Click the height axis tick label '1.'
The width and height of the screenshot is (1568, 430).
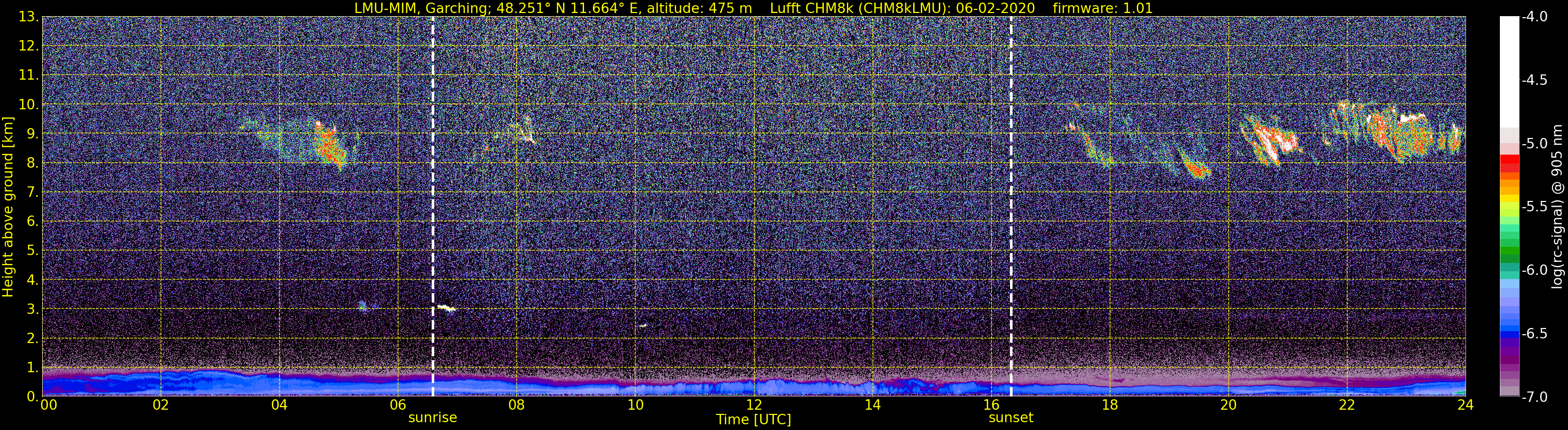[x=32, y=367]
